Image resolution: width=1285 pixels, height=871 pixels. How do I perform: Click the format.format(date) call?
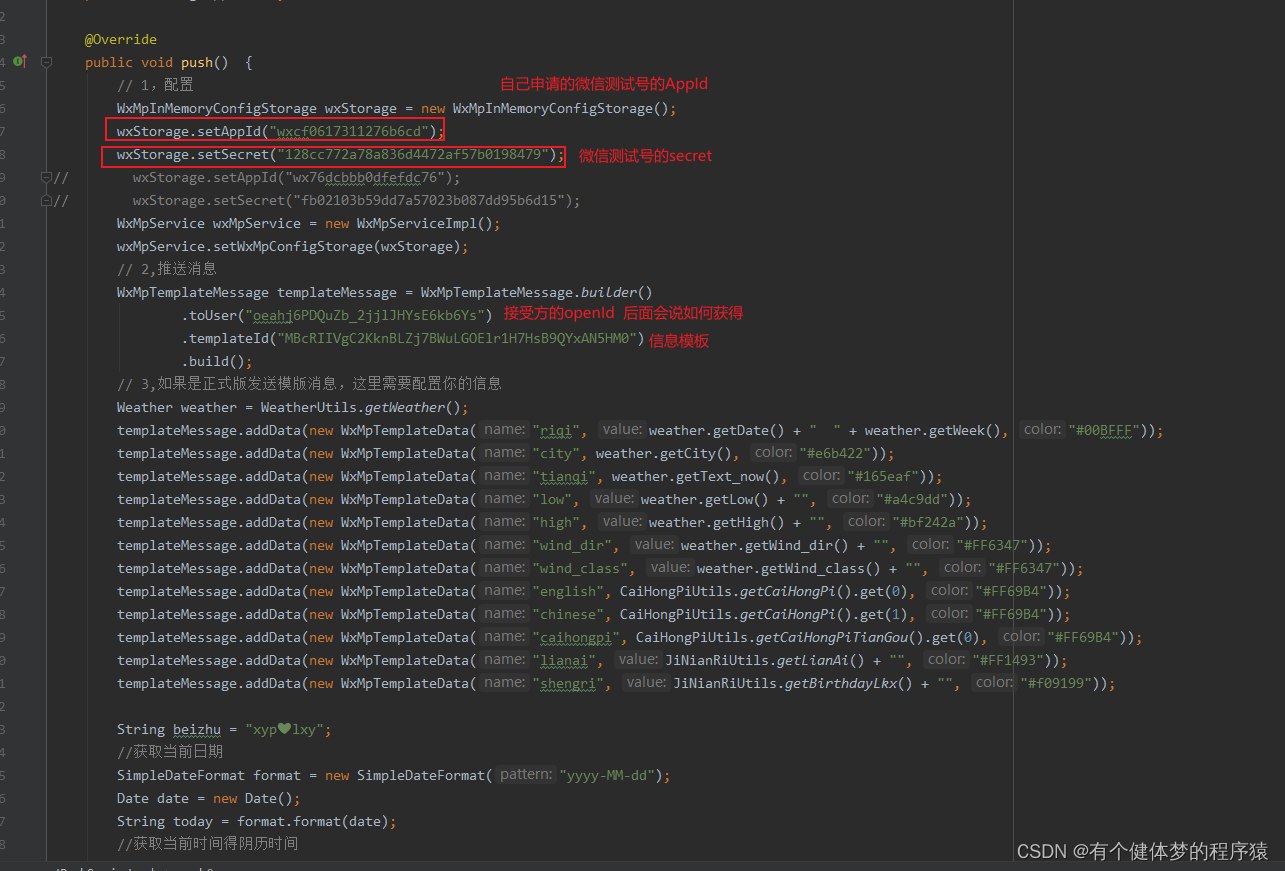click(313, 821)
